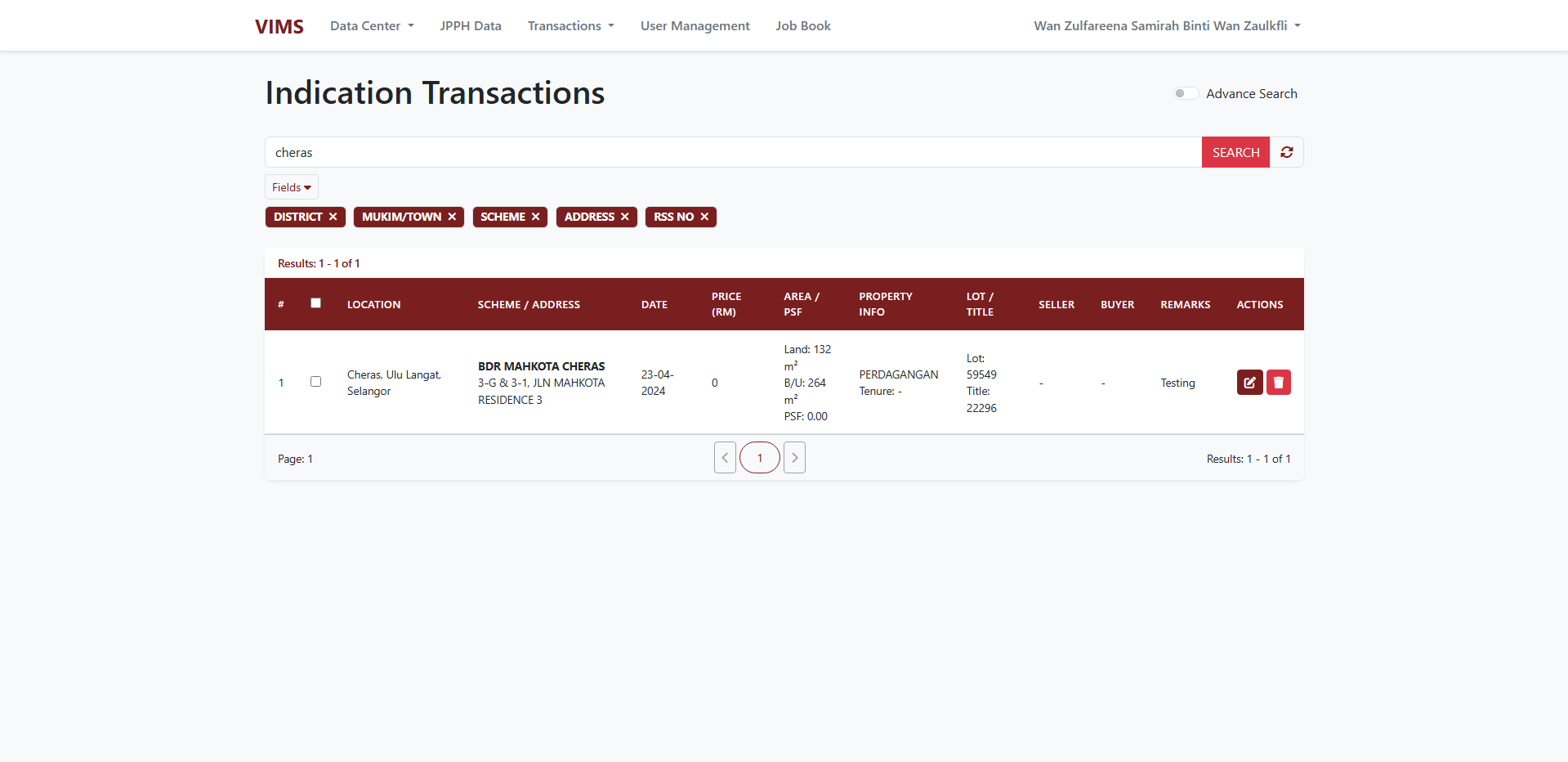
Task: Enable the Advance Search toggle
Action: (1186, 94)
